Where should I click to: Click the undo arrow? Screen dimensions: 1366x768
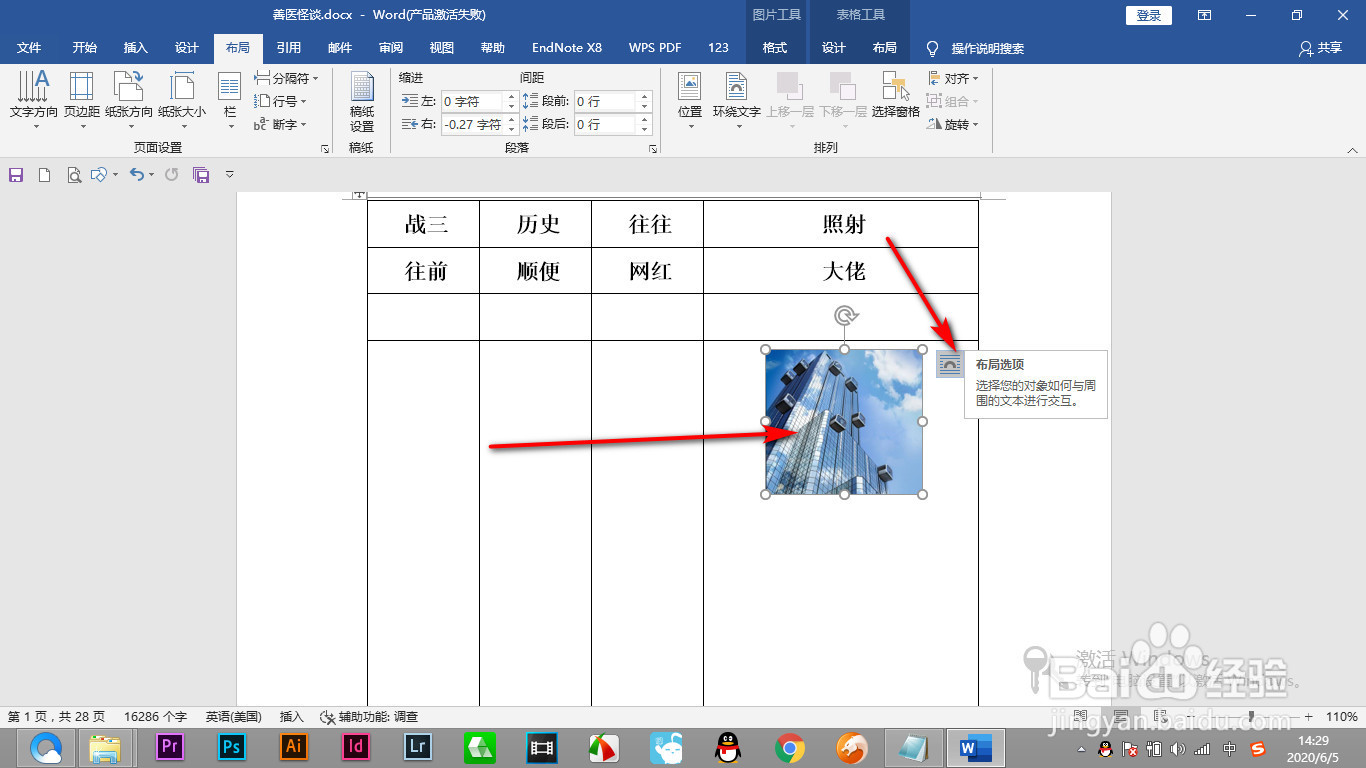tap(136, 174)
